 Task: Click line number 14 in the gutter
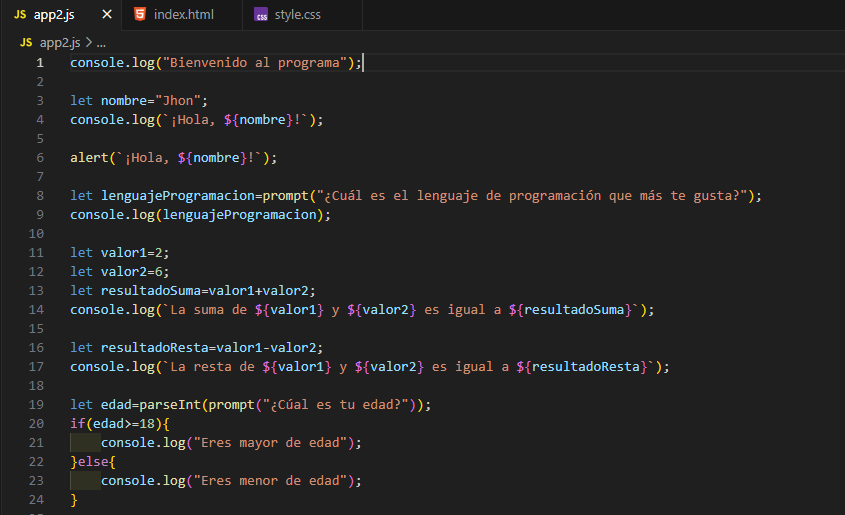click(x=36, y=310)
